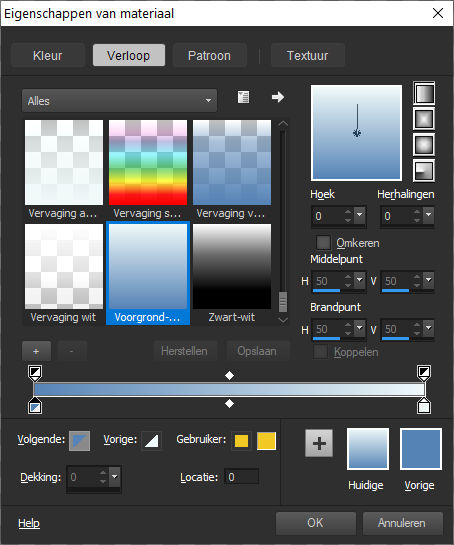Click the Middelpunt H slider bar
454x545 pixels.
339,290
